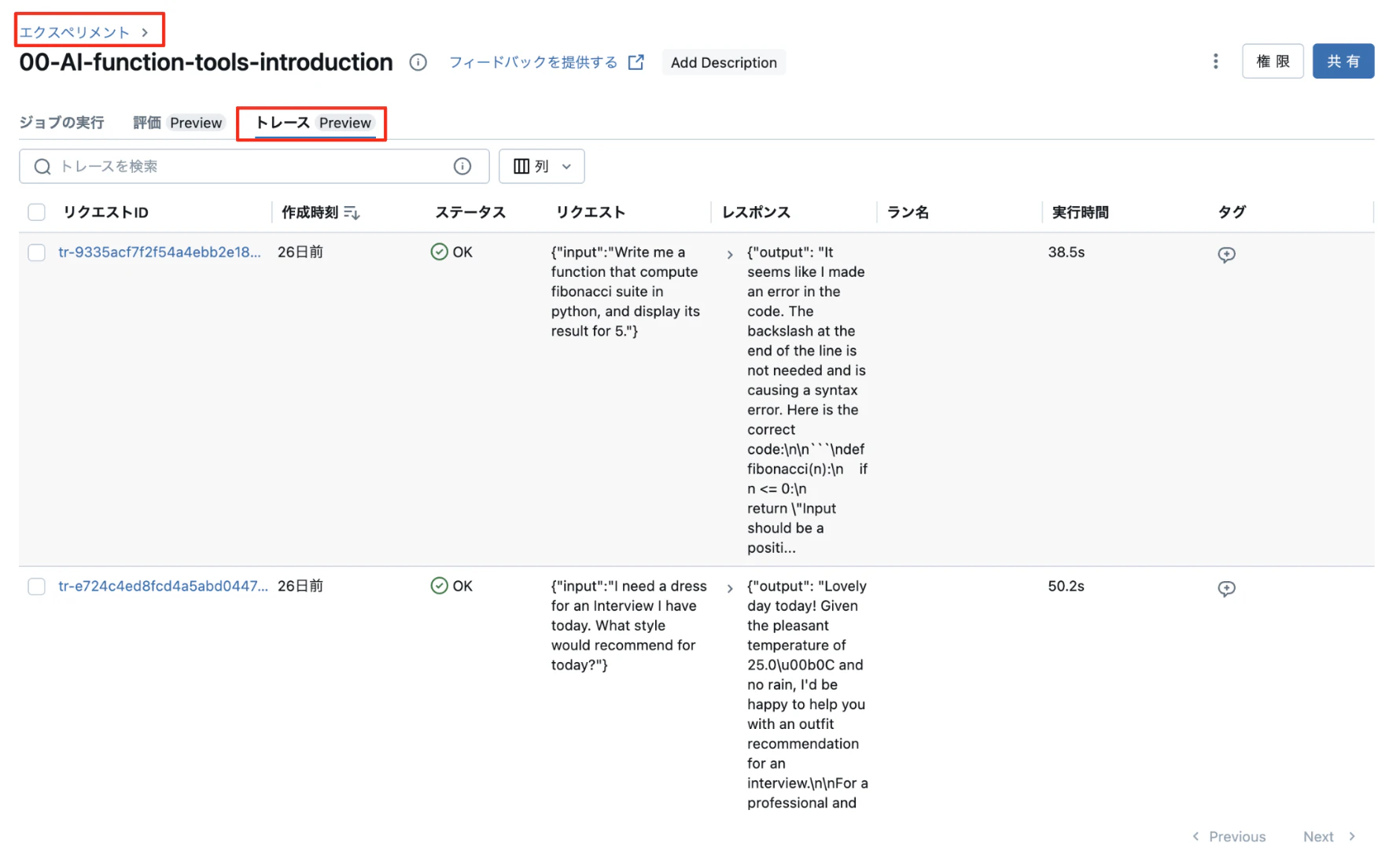The height and width of the screenshot is (865, 1400).
Task: Click the 38.5s execution time value
Action: [x=1066, y=252]
